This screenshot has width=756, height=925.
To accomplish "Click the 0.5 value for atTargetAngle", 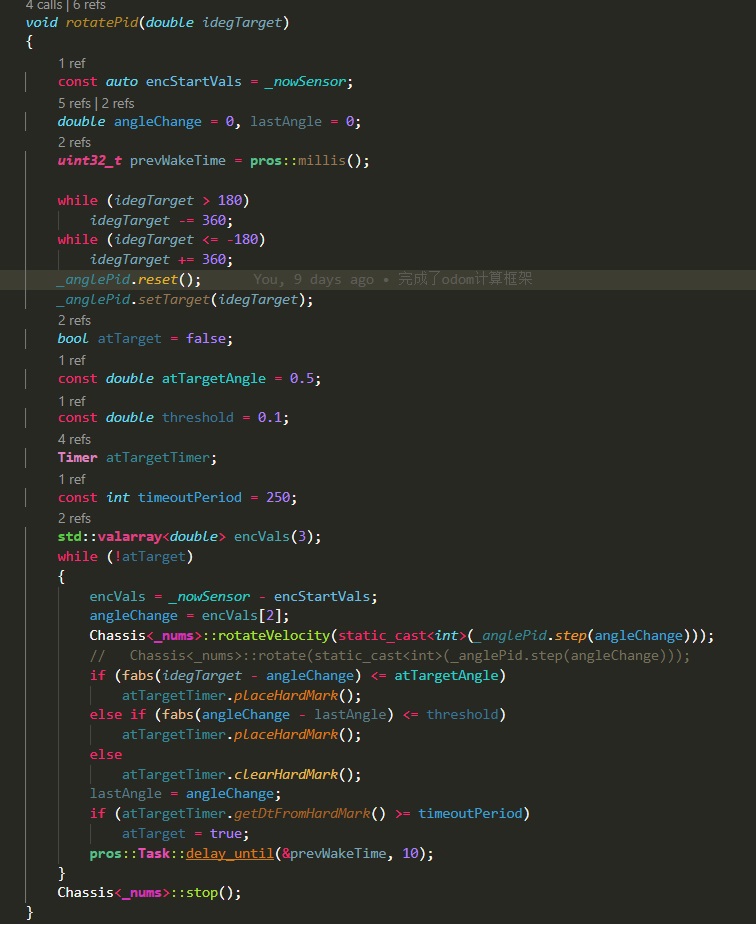I will point(301,379).
